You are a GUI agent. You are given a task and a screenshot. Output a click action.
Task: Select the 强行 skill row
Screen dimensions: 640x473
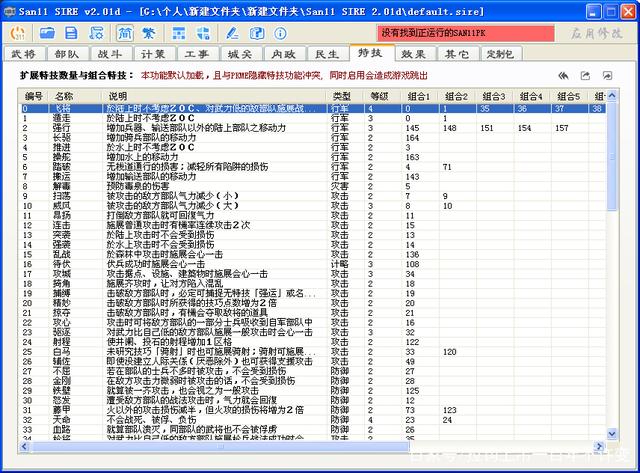62,129
